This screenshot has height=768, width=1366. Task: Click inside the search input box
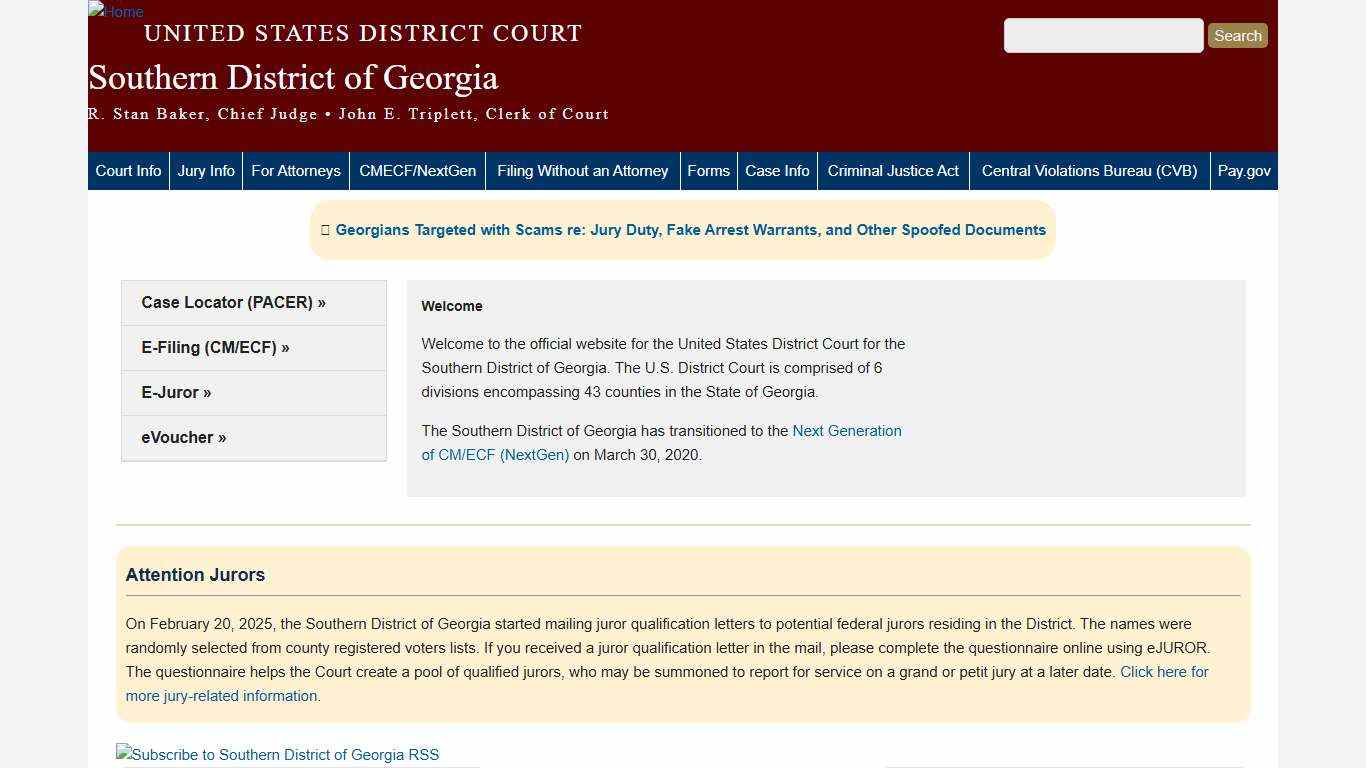(x=1103, y=35)
